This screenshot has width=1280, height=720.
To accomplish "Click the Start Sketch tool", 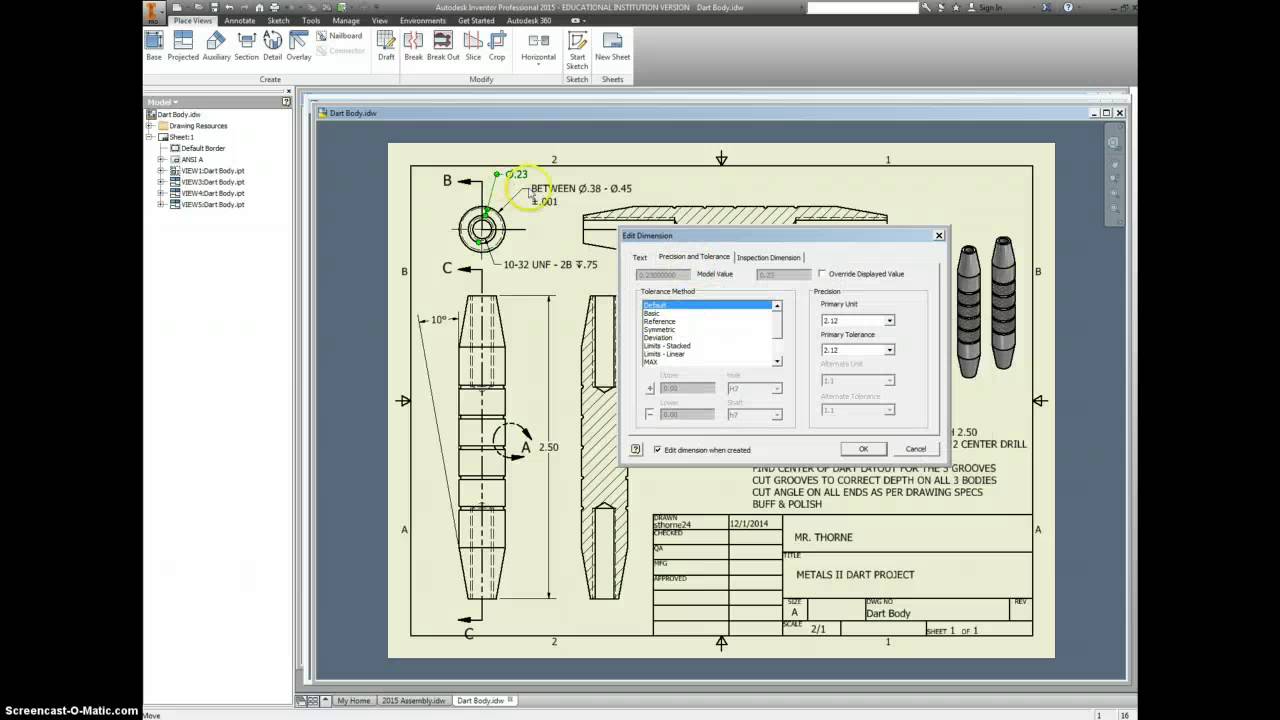I will (x=577, y=49).
